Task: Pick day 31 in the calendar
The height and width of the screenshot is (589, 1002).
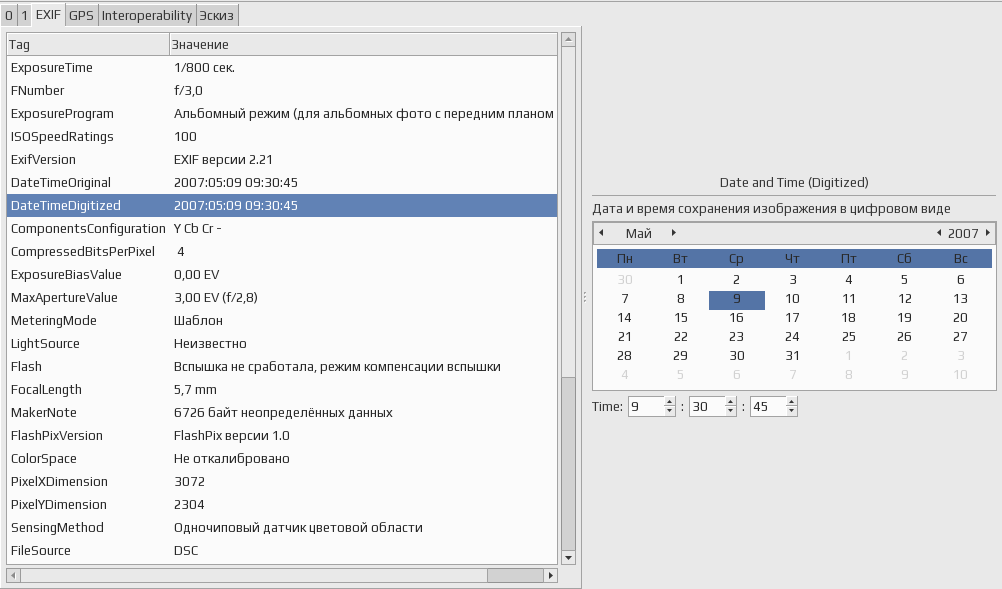Action: click(x=792, y=355)
